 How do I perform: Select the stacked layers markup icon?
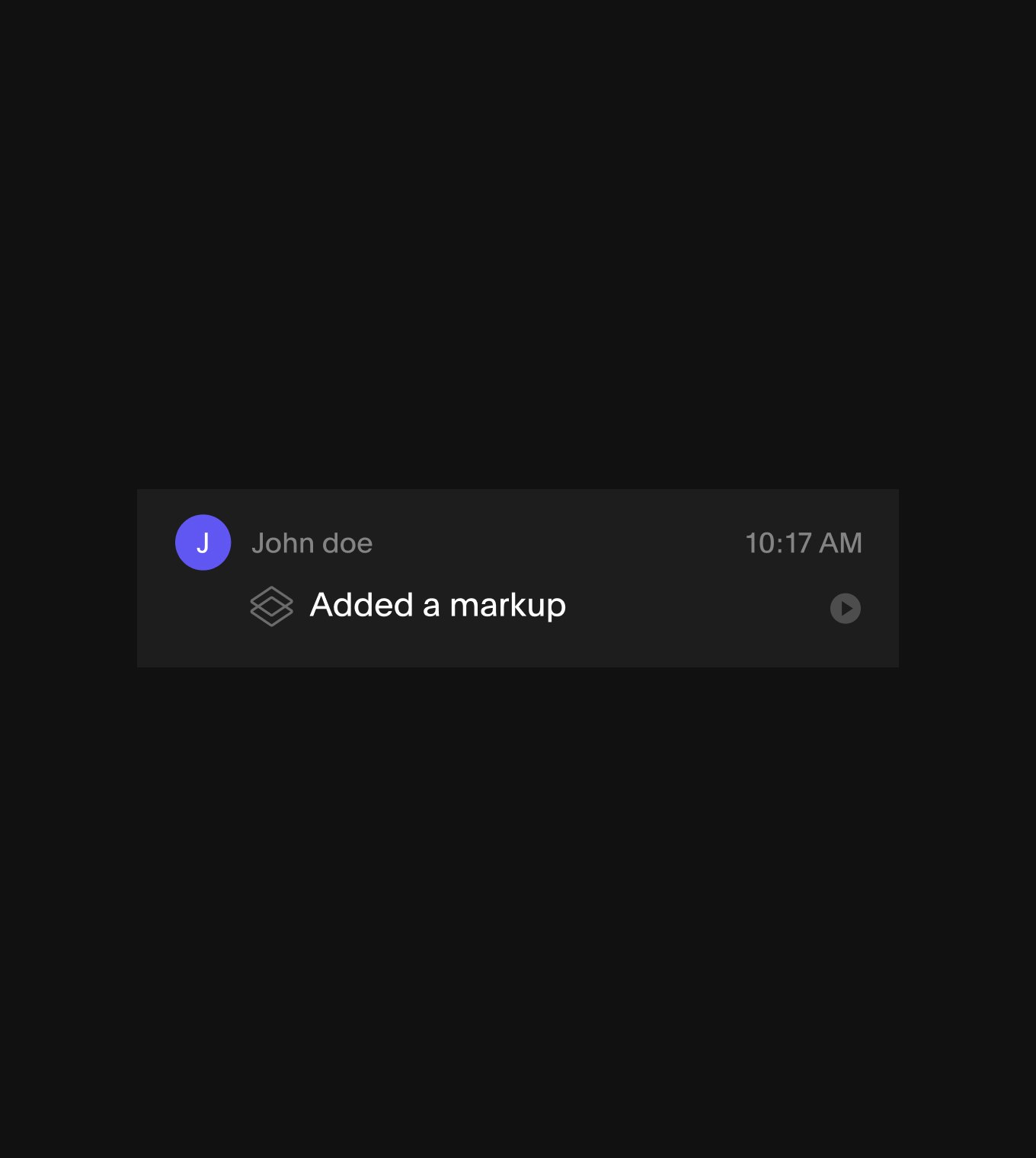tap(271, 606)
